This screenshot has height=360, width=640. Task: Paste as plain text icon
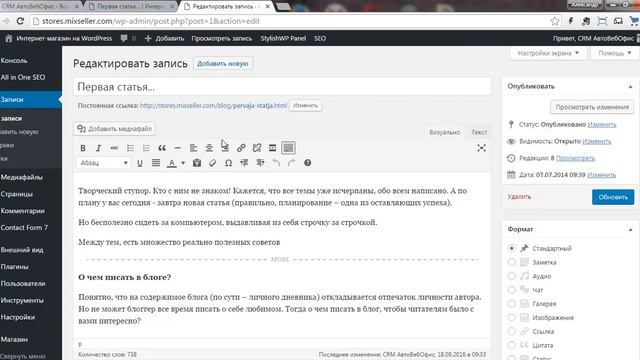point(197,163)
